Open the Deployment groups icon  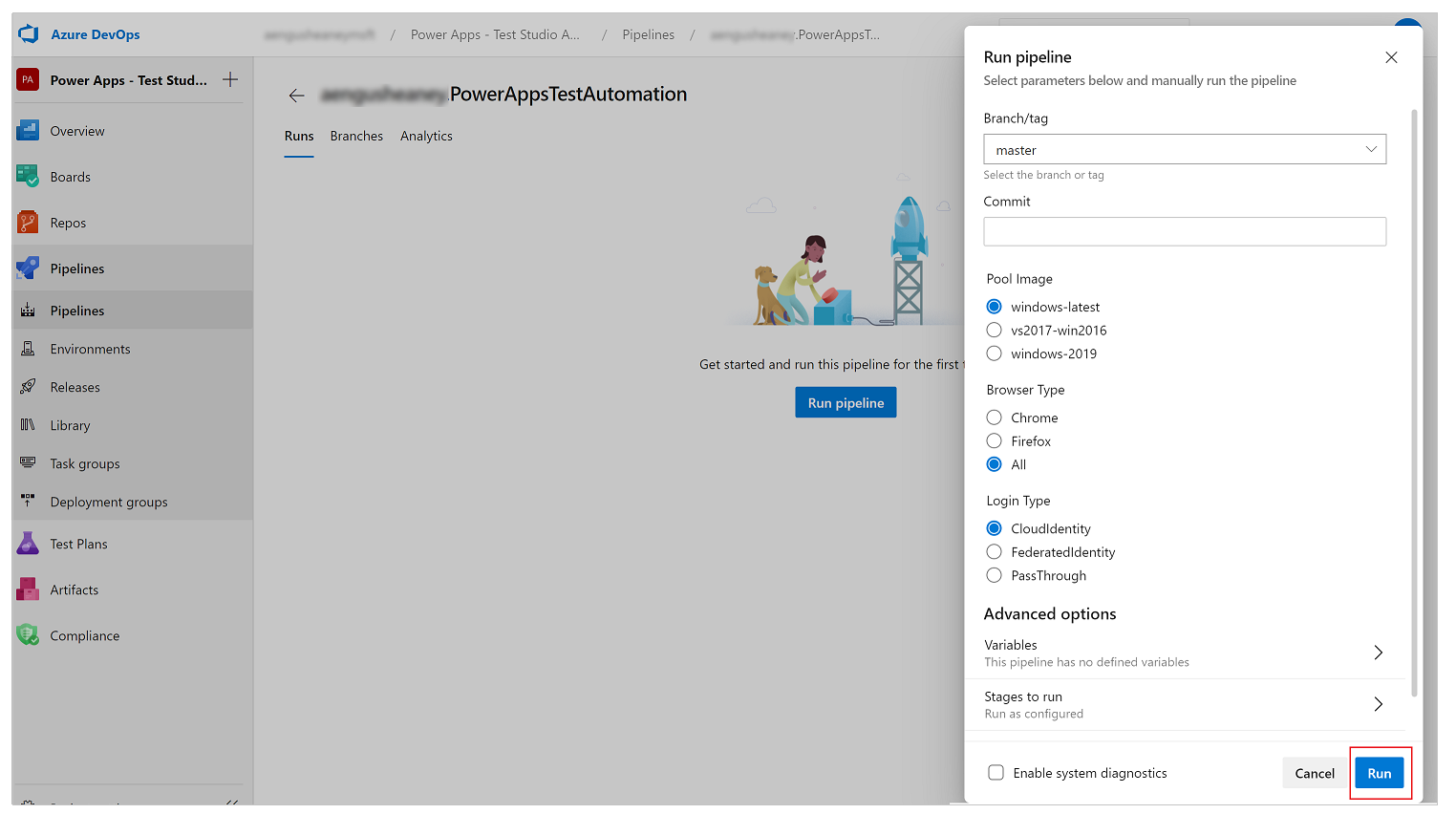(x=28, y=502)
